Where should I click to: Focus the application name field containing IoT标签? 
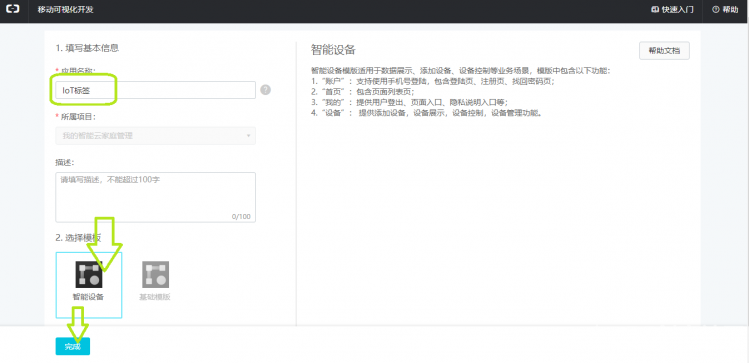[155, 90]
